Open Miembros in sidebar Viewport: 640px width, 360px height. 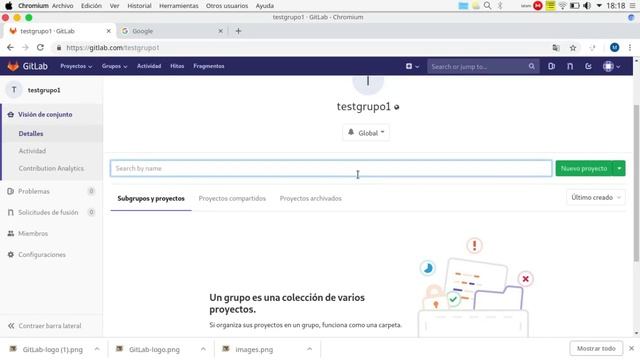[33, 233]
